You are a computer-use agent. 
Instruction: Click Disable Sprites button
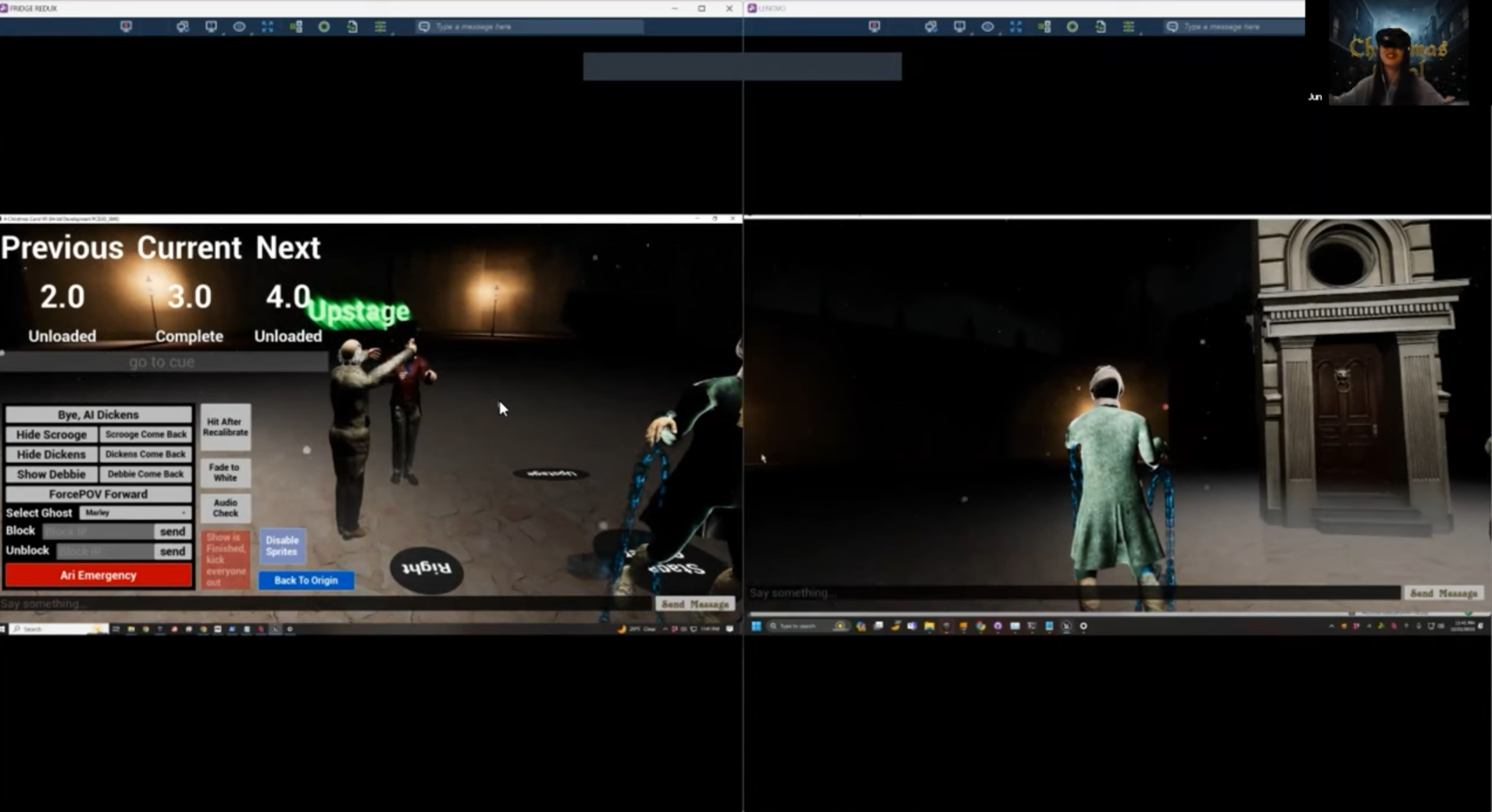pyautogui.click(x=282, y=546)
